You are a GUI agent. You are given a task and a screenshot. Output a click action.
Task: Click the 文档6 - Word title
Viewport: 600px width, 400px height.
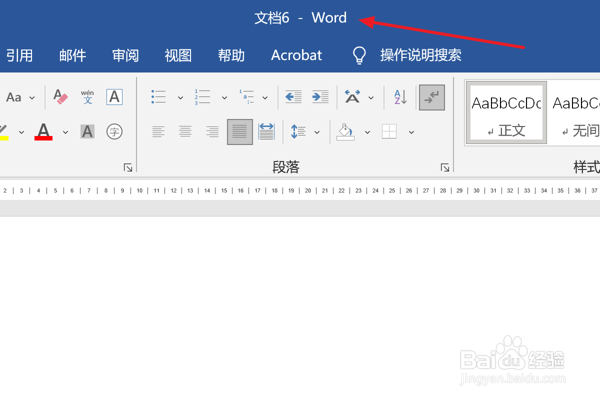click(x=300, y=18)
